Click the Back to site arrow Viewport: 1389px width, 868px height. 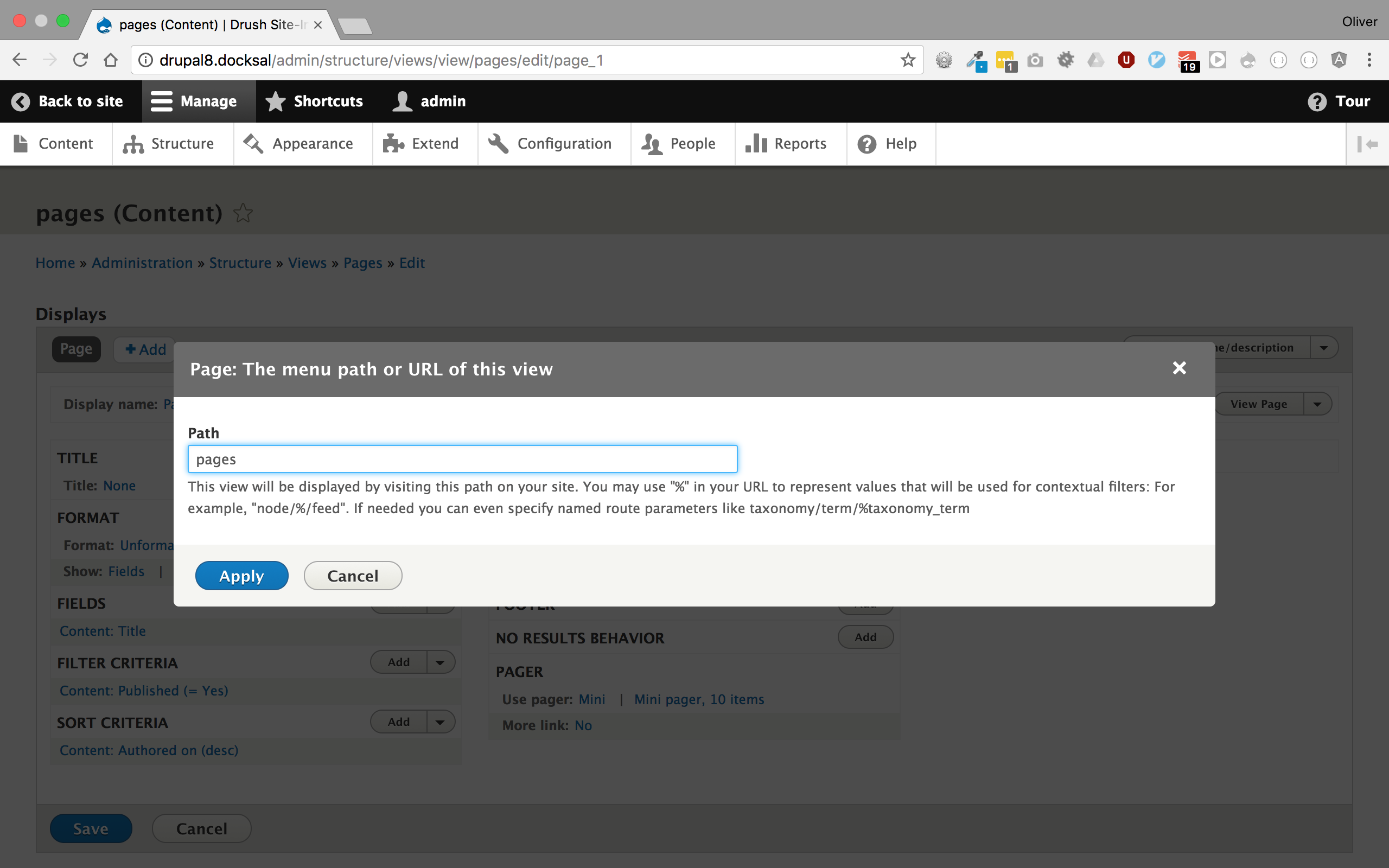[x=21, y=101]
